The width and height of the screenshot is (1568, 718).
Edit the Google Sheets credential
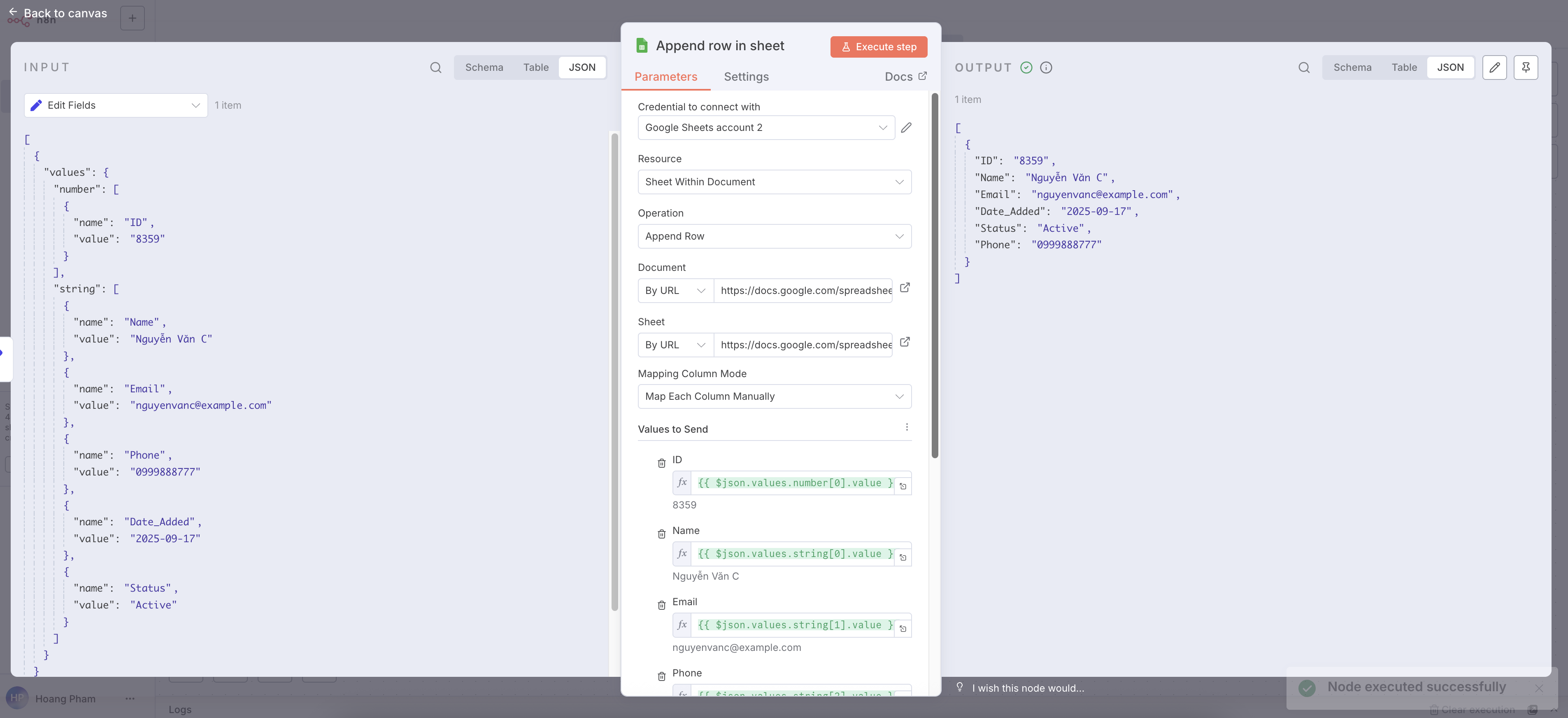point(906,127)
